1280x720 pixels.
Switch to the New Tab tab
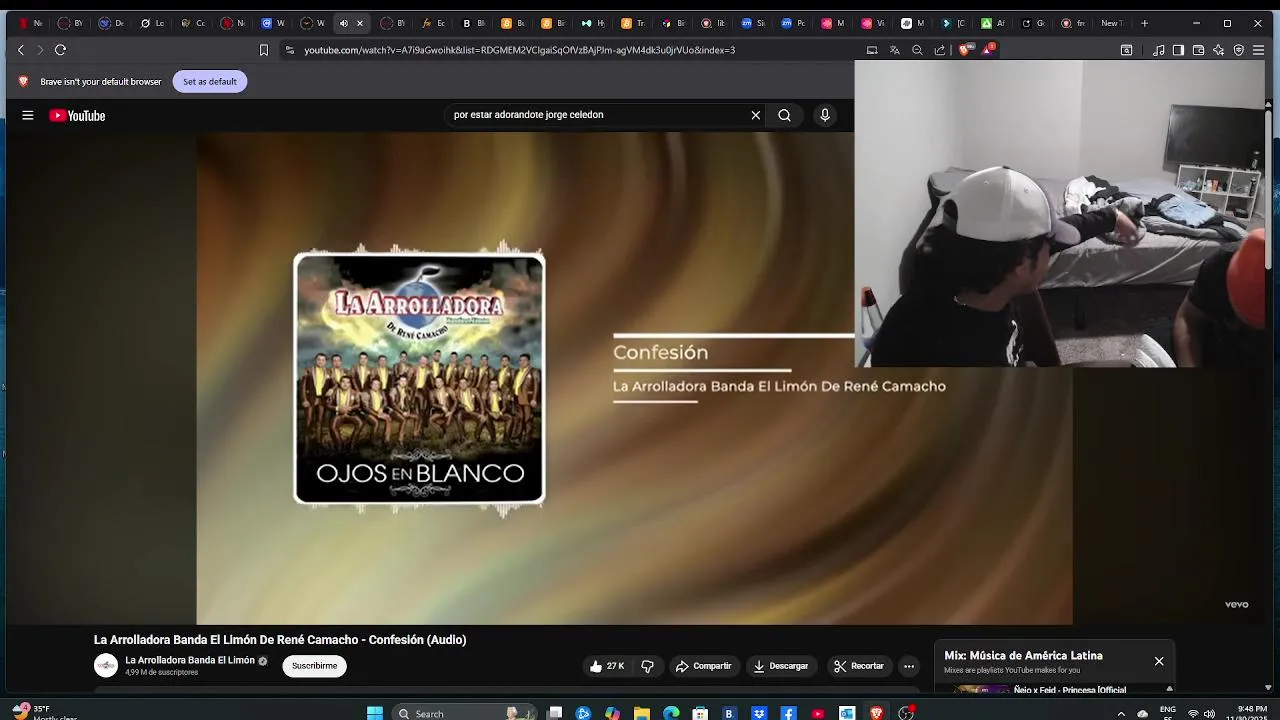coord(1111,23)
